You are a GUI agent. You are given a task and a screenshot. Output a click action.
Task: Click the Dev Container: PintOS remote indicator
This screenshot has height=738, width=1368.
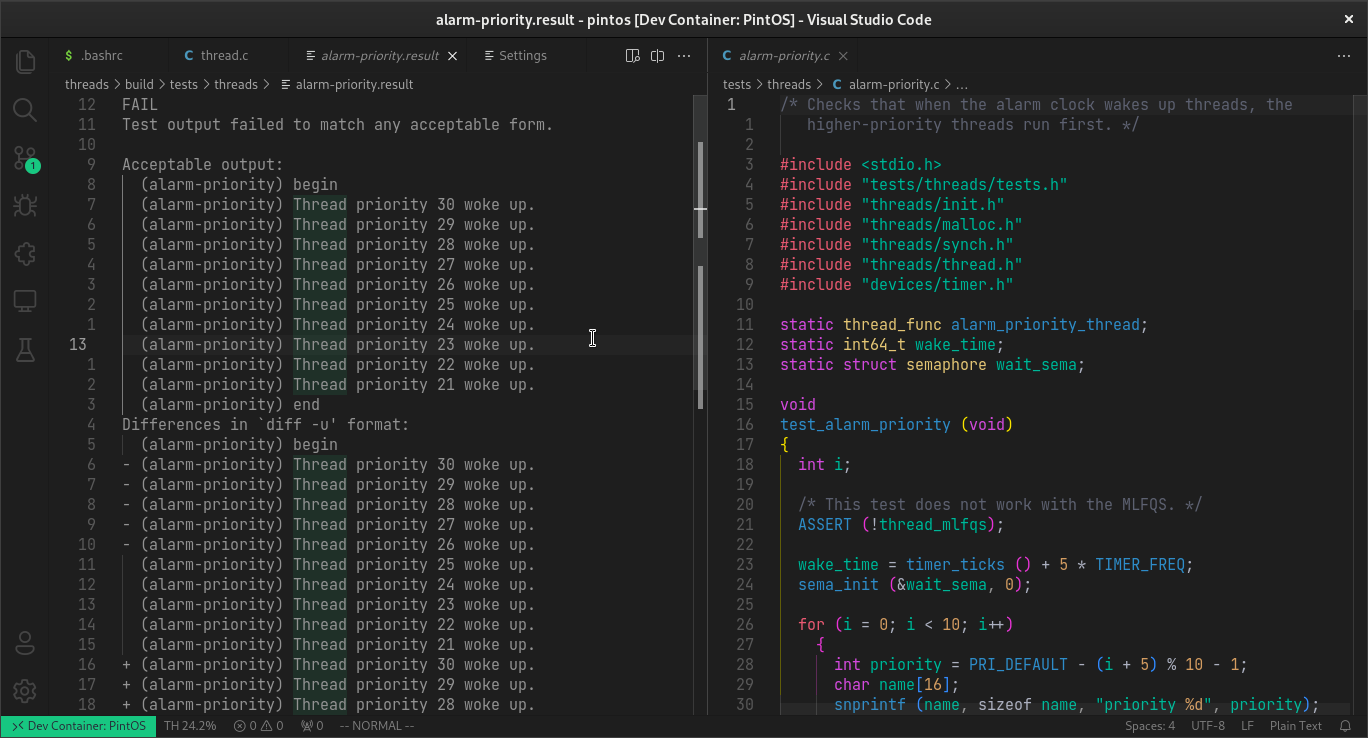point(78,726)
